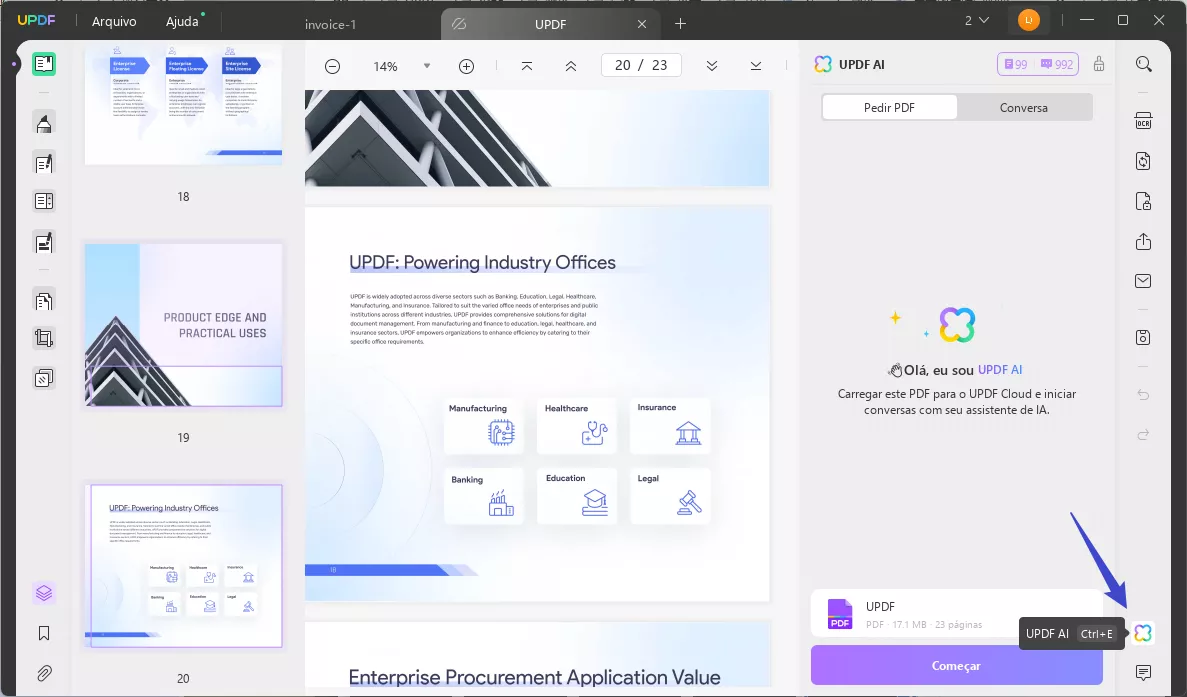Viewport: 1187px width, 697px height.
Task: Open the Protect PDF lock tool
Action: [1143, 201]
